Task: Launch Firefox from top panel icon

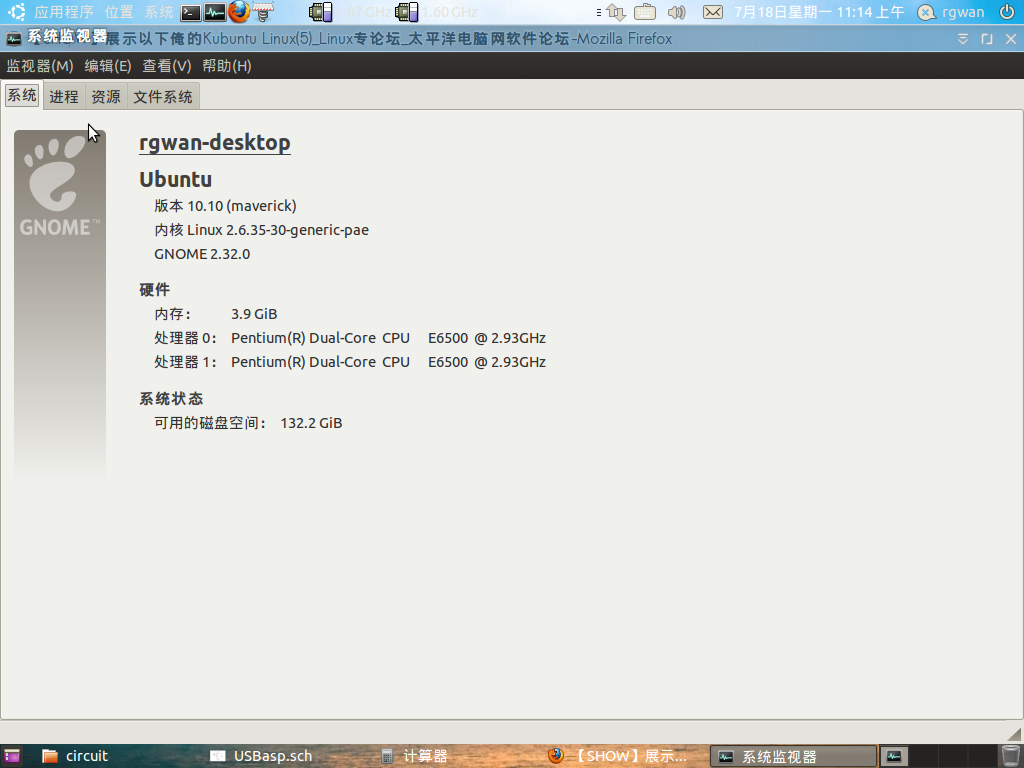Action: coord(239,12)
